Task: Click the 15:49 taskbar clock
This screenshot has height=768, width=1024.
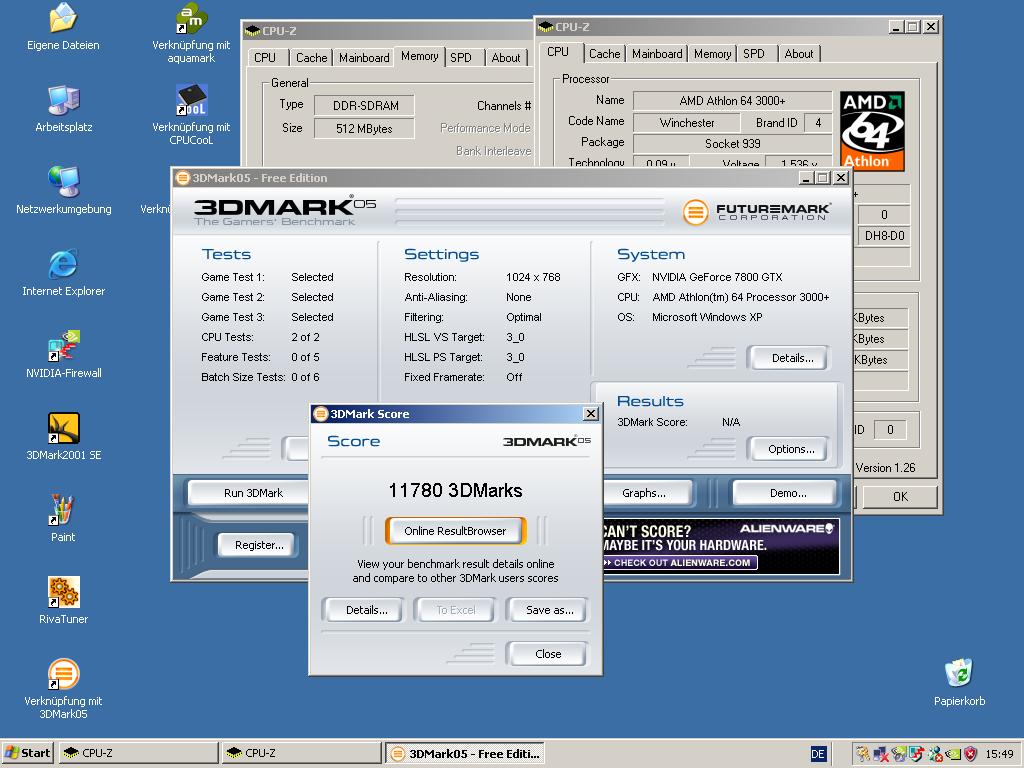Action: pos(999,754)
